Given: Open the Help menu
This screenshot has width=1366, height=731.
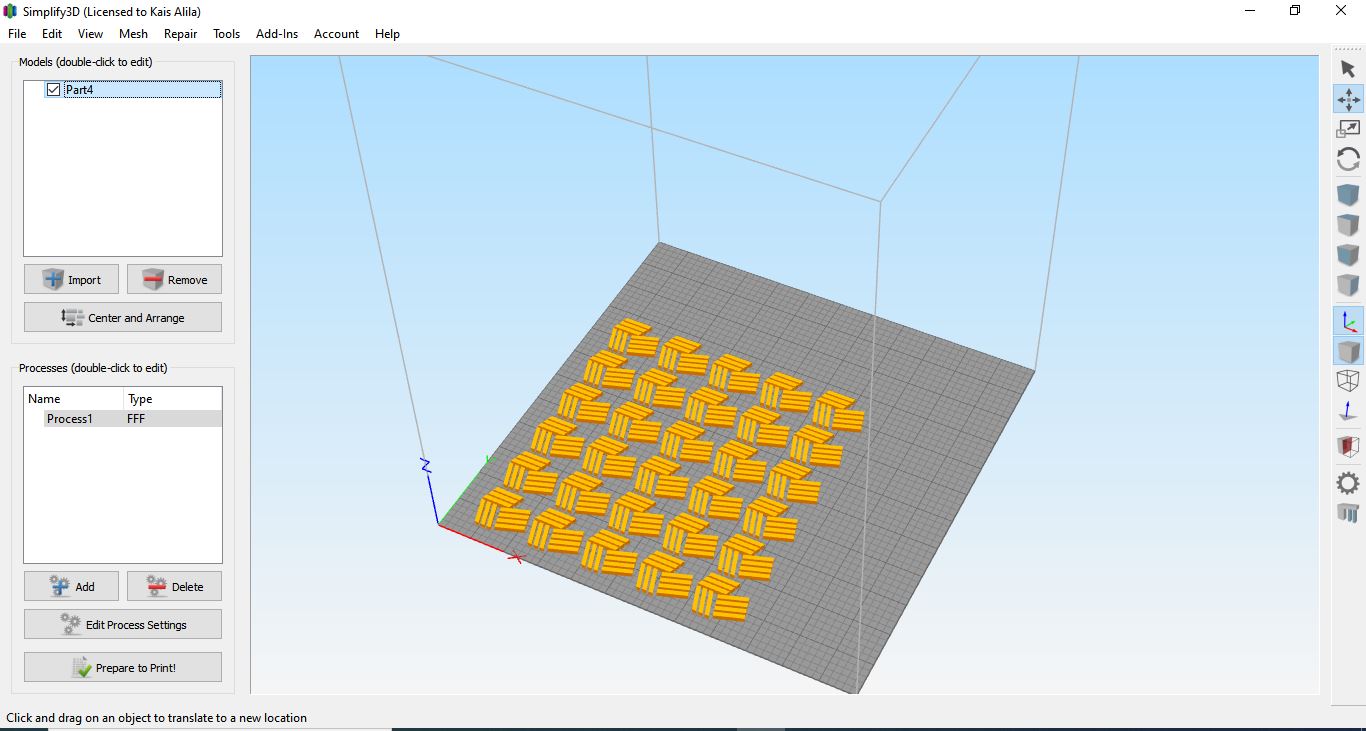Looking at the screenshot, I should (387, 33).
